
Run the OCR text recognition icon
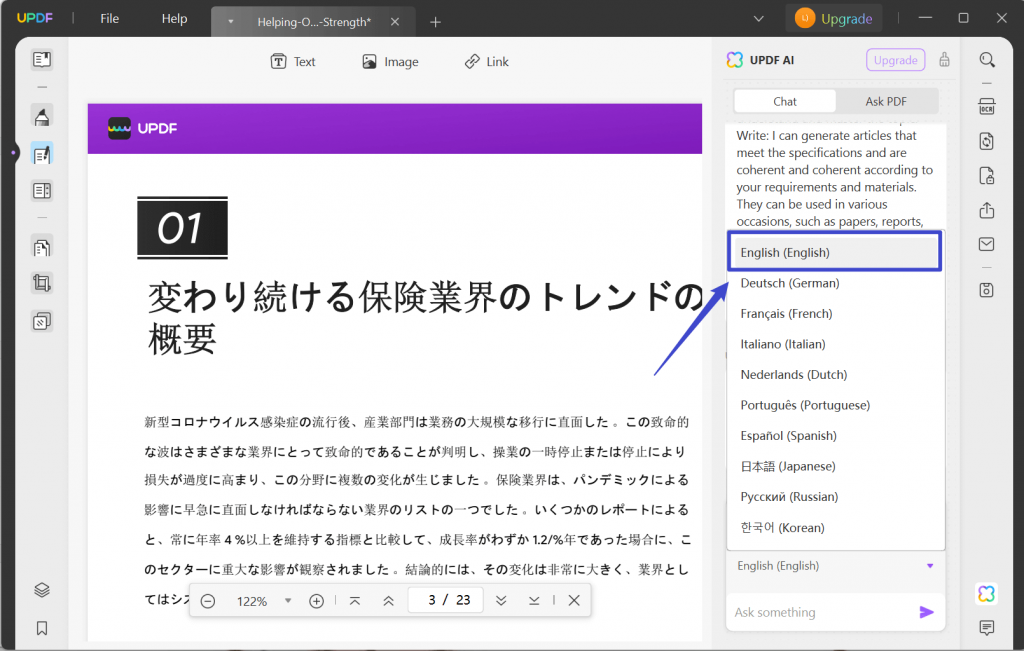(987, 106)
